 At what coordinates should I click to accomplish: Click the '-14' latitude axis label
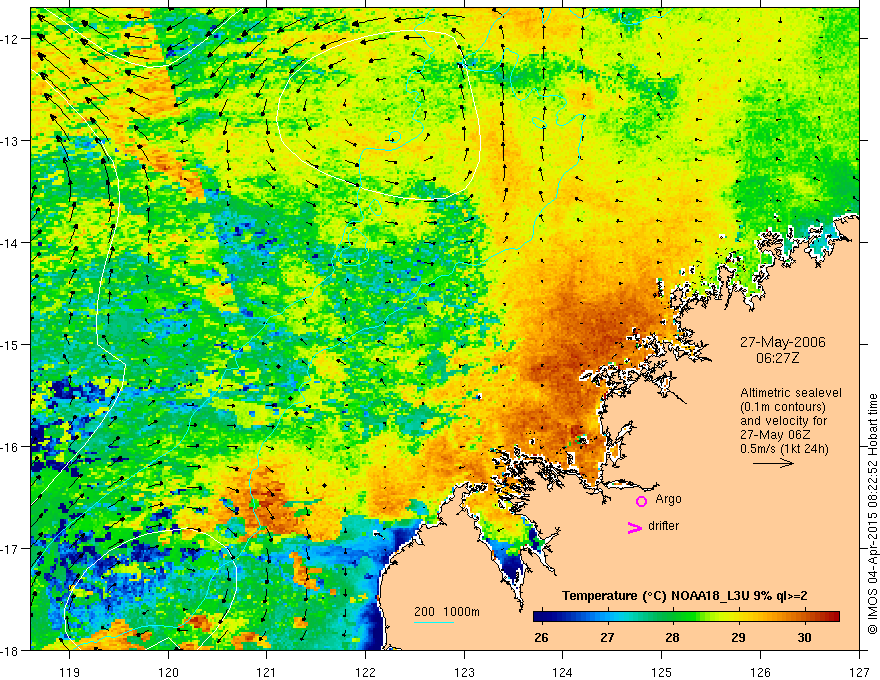tap(10, 243)
